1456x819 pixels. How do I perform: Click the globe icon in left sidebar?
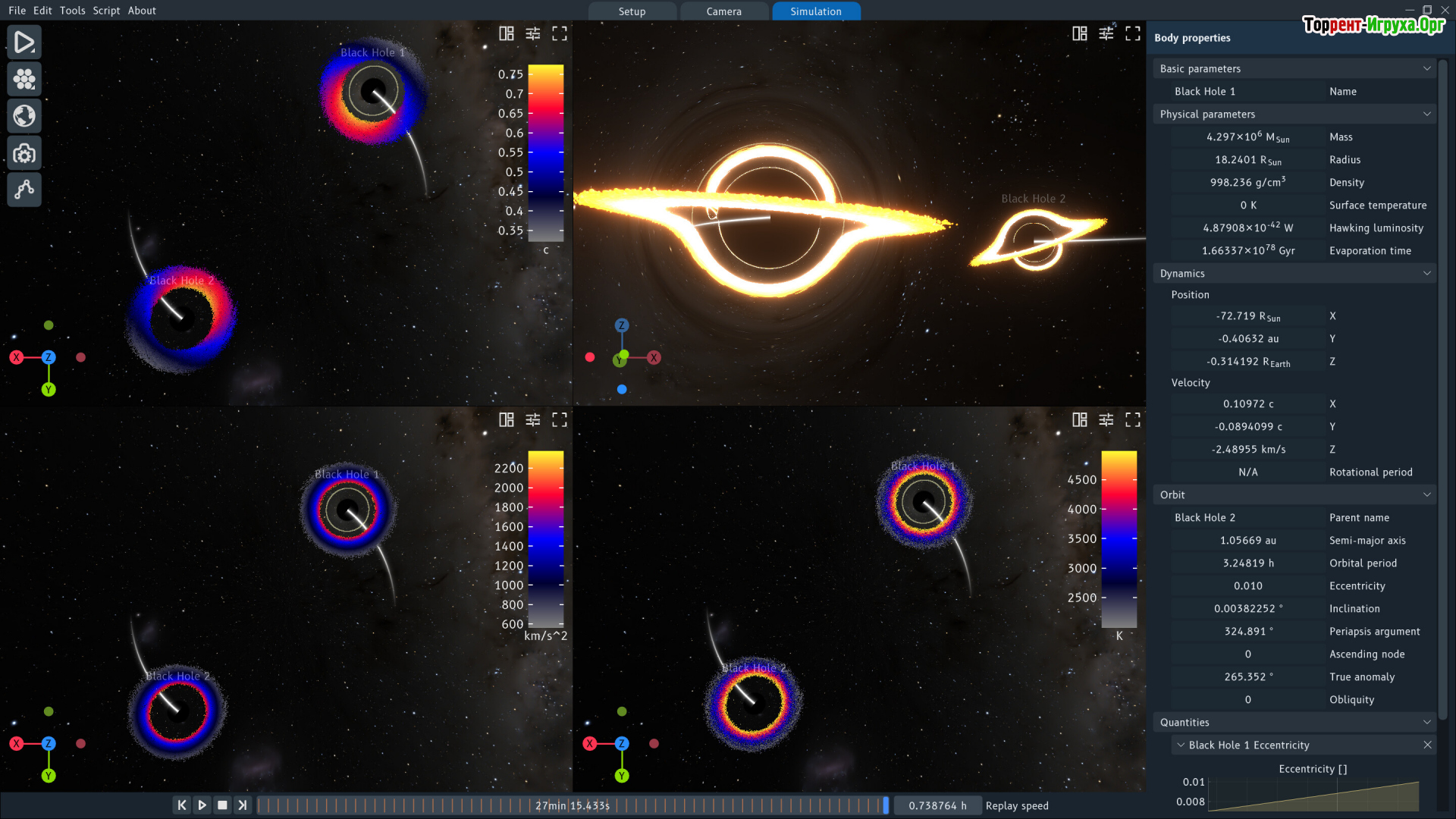pyautogui.click(x=24, y=116)
